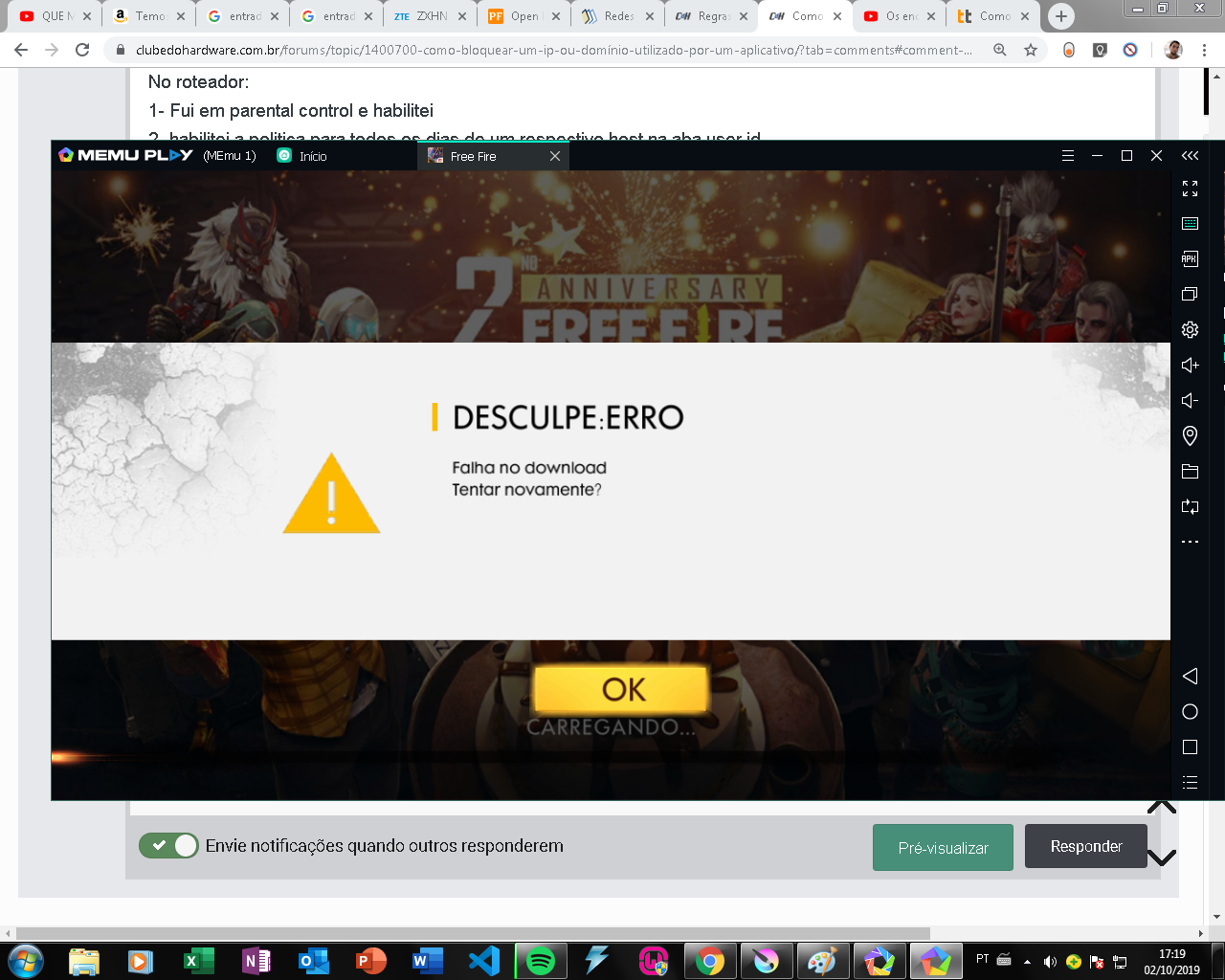Click the down chevron beside Responder
1225x980 pixels.
click(1162, 857)
